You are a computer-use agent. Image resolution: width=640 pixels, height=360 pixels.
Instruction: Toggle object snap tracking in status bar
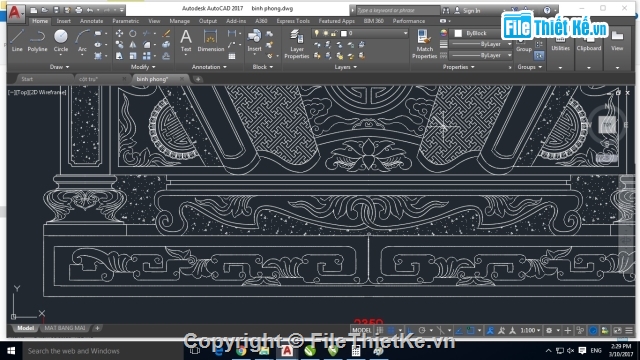coord(459,330)
